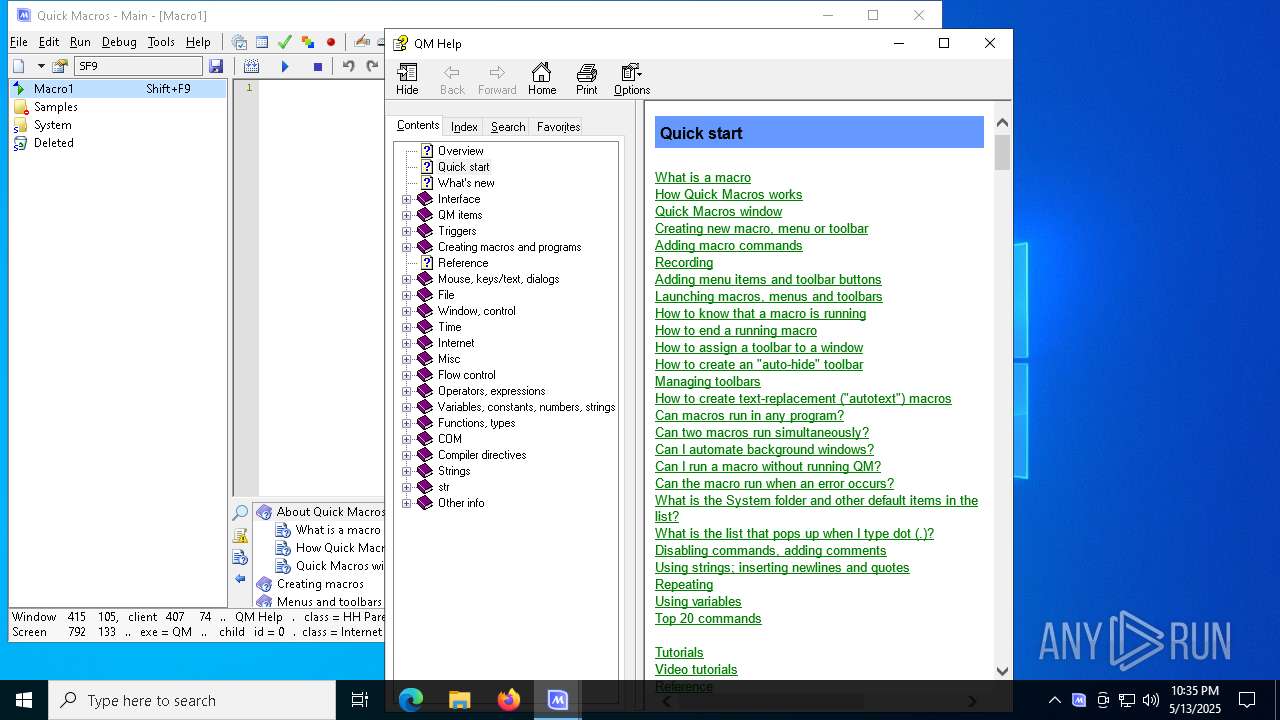1280x720 pixels.
Task: Click the blank page New item icon
Action: pyautogui.click(x=18, y=66)
